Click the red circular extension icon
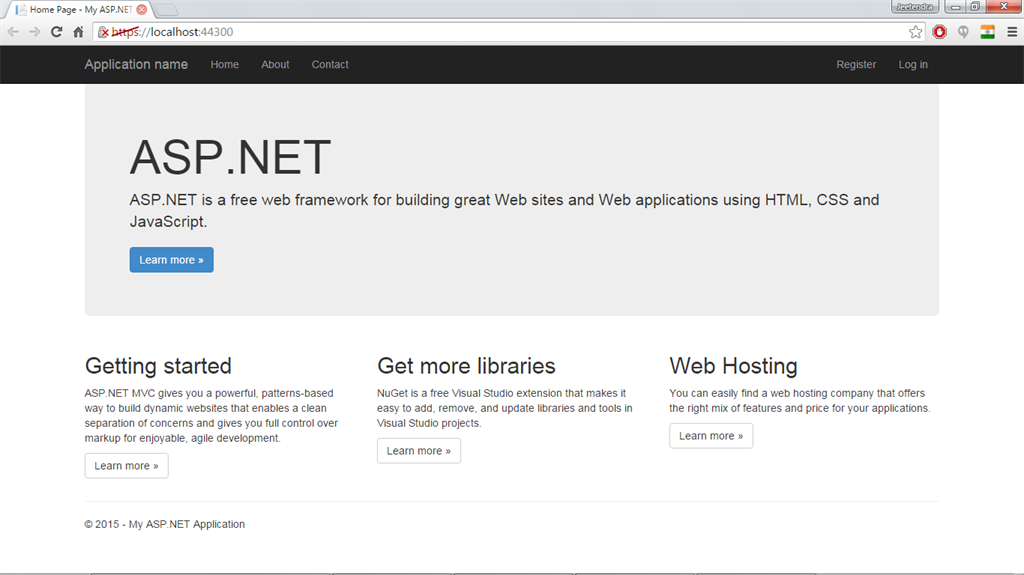Viewport: 1024px width, 575px height. [x=940, y=32]
